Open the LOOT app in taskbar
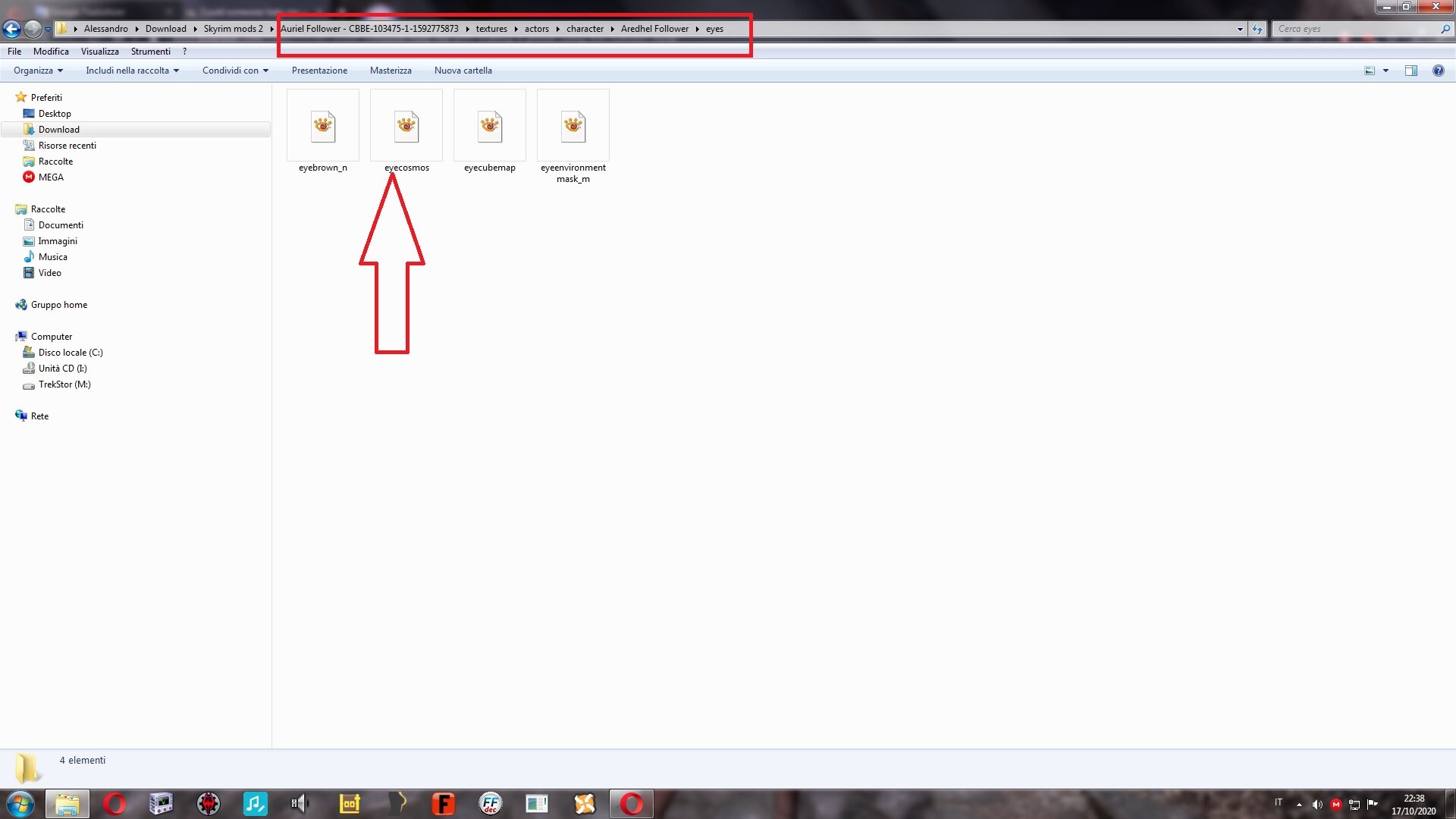 350,804
